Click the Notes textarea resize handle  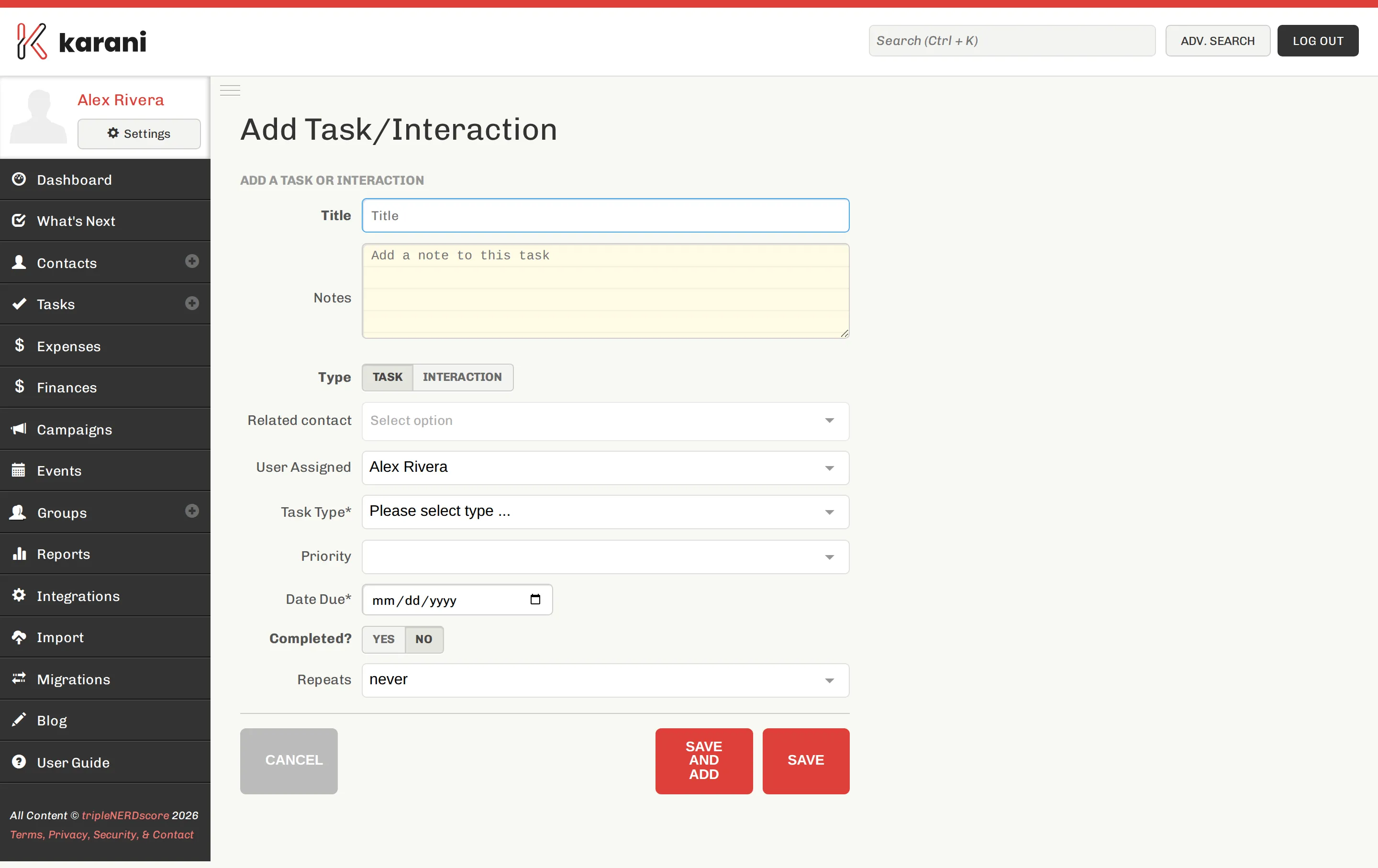click(x=844, y=333)
